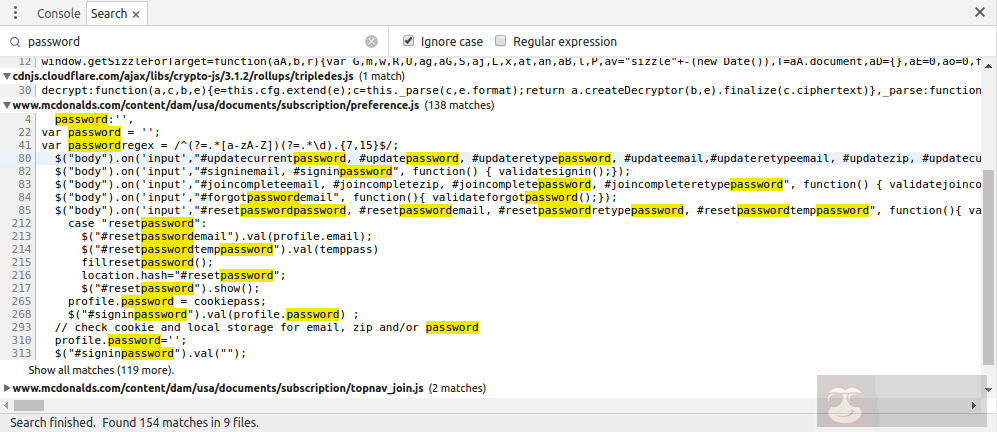Focus the search input containing 'password'
The height and width of the screenshot is (432, 997).
coord(190,42)
